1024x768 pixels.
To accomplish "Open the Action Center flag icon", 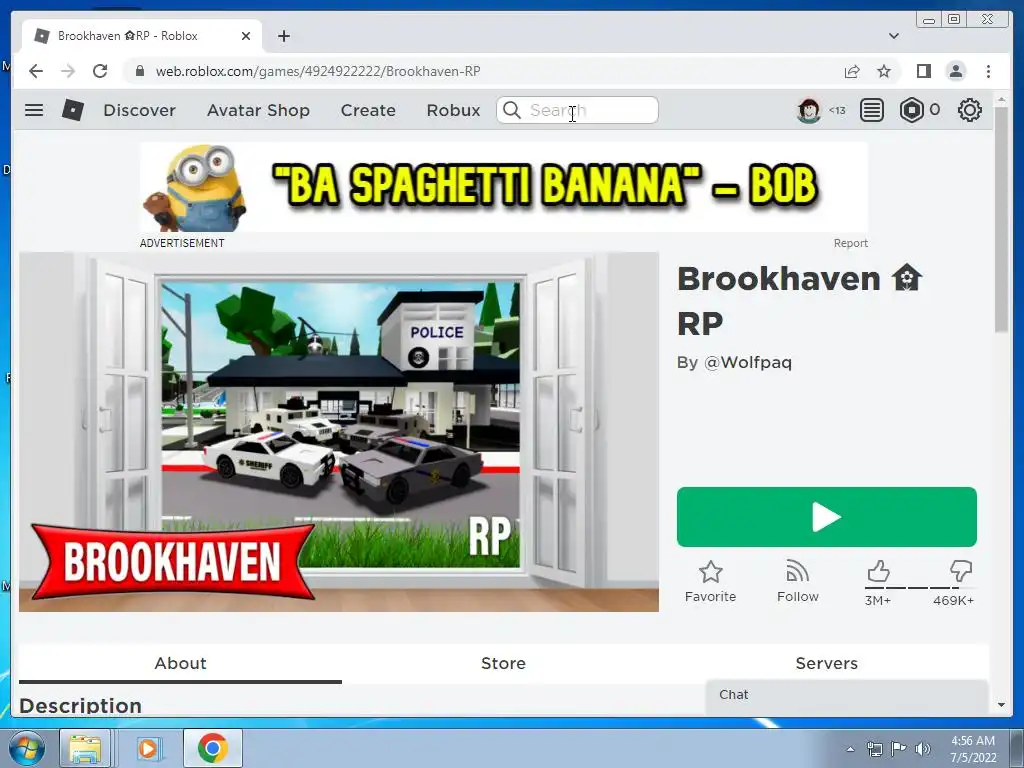I will point(899,749).
